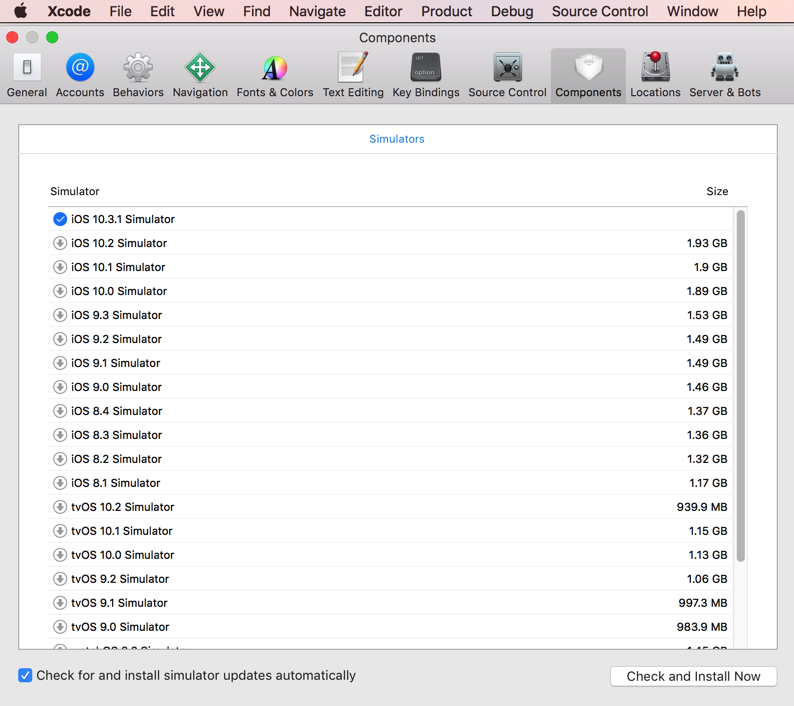Screen dimensions: 794x706
Task: Disable automatic simulator updates checkbox
Action: 25,675
